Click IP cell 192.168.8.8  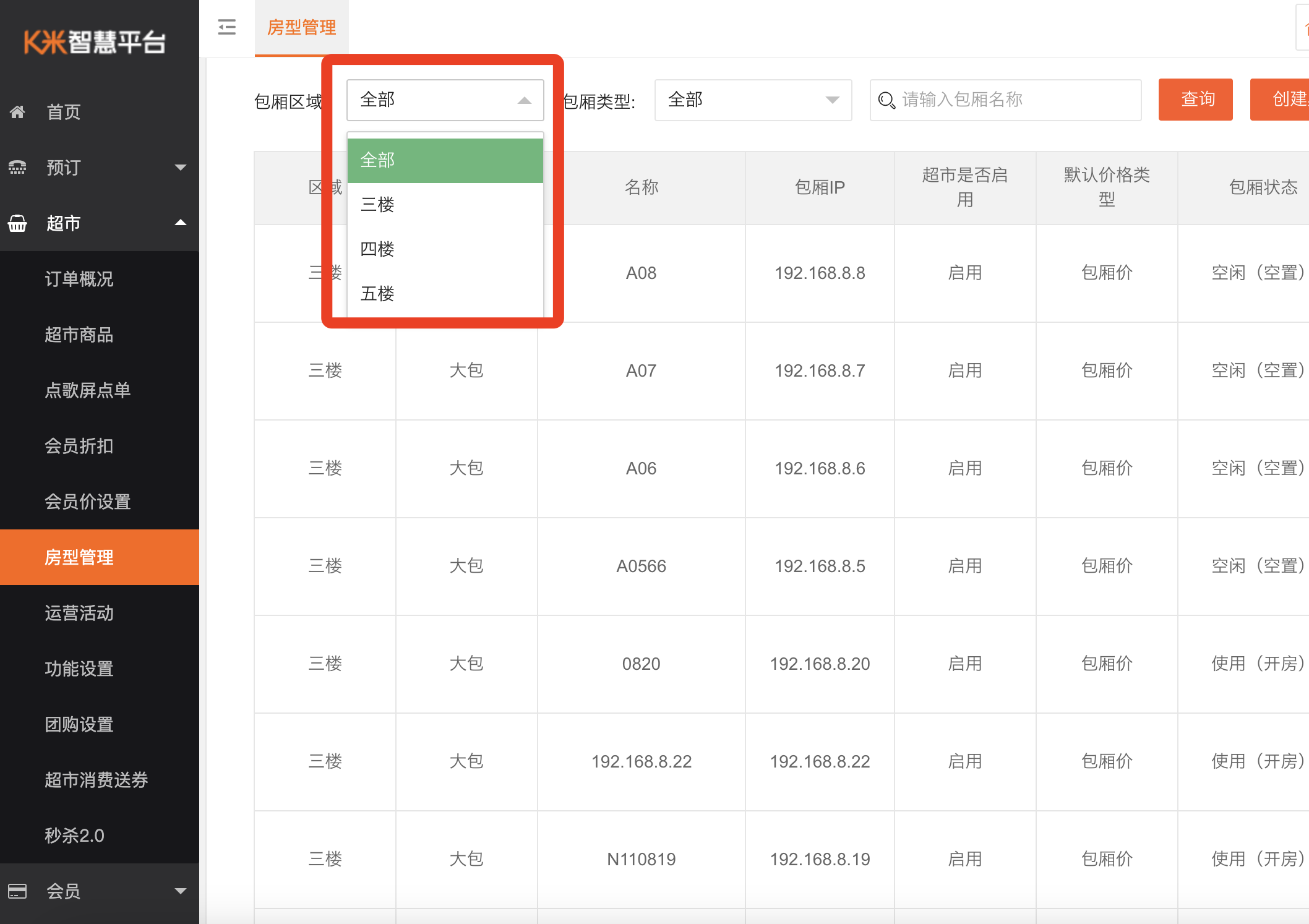(820, 273)
